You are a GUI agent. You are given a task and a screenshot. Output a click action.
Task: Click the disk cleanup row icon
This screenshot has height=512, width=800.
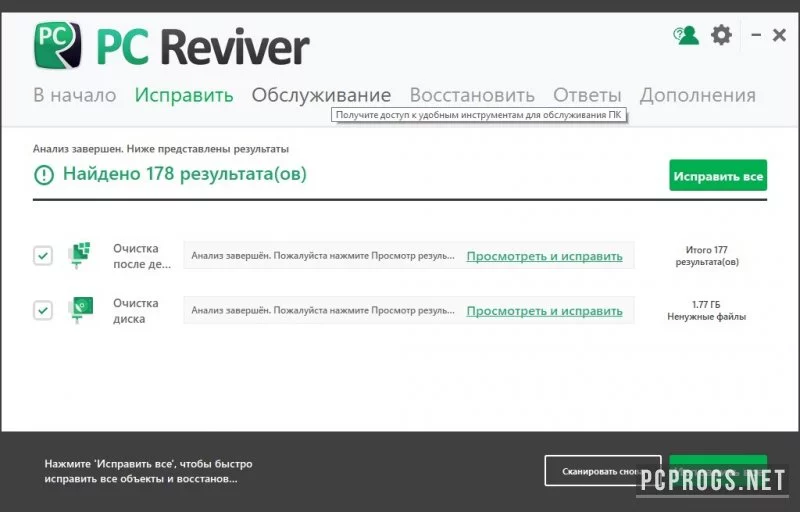click(81, 310)
